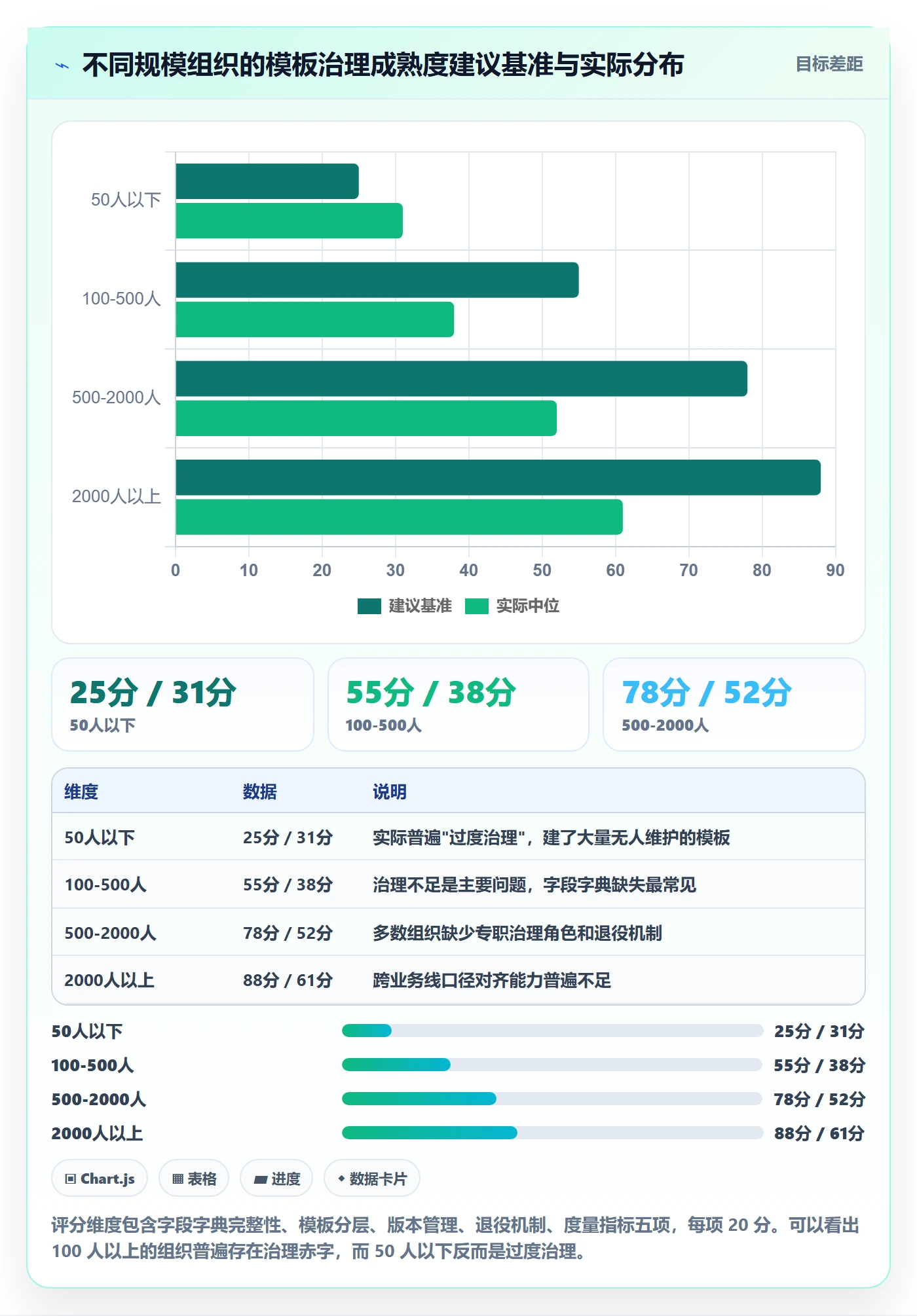Click the 50人以下 chart axis label
The image size is (917, 1316).
click(x=126, y=200)
